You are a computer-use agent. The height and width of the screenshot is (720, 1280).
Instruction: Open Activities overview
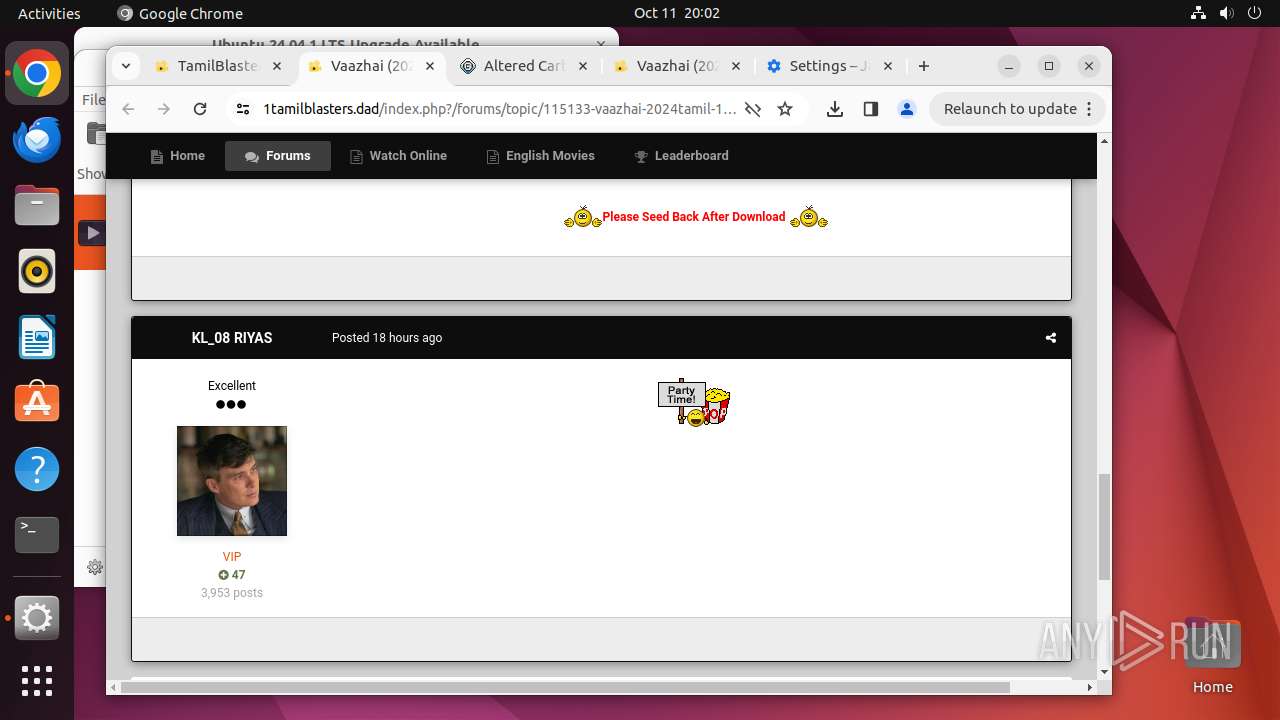coord(49,13)
